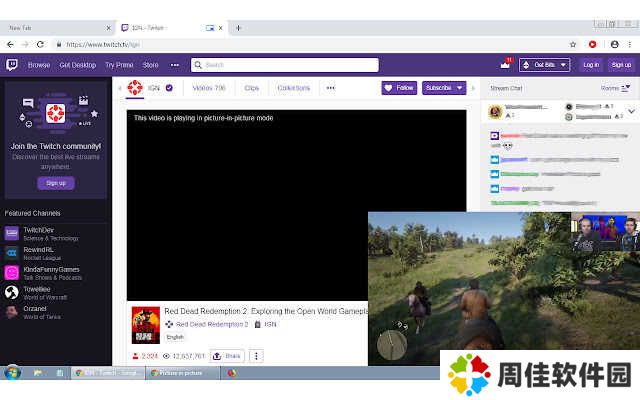Switch to the Videos 706 tab
This screenshot has height=400, width=640.
[x=209, y=88]
